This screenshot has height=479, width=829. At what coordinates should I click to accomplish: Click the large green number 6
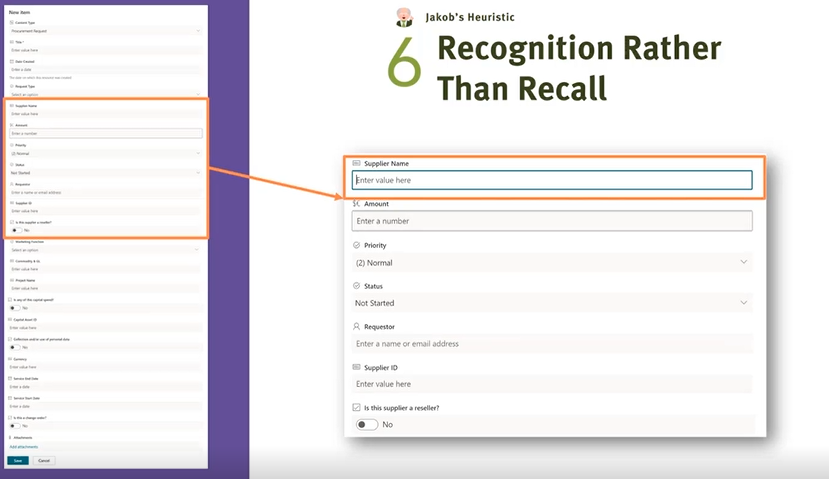[x=404, y=62]
